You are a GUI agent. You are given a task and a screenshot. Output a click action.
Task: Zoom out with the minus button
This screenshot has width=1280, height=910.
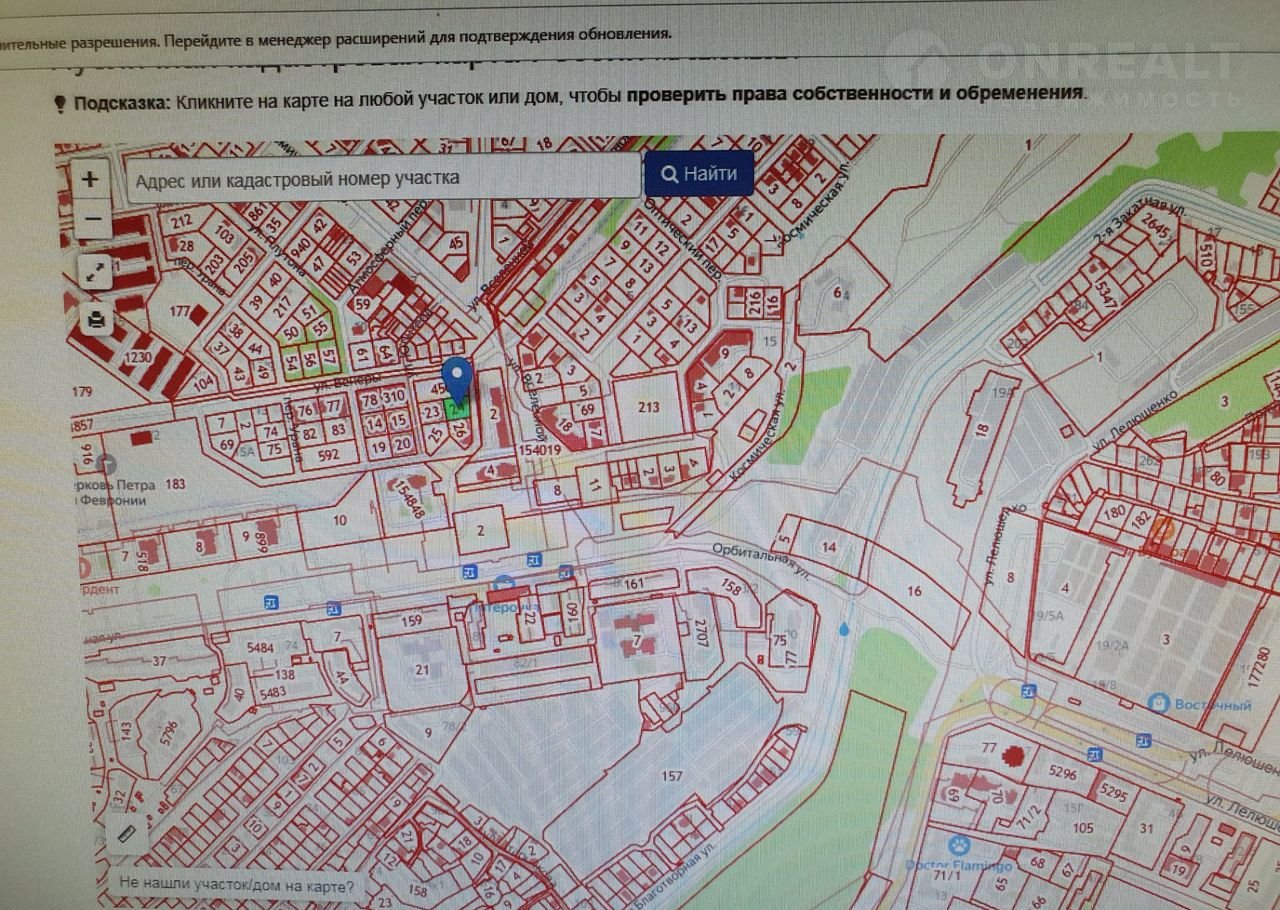(x=92, y=218)
